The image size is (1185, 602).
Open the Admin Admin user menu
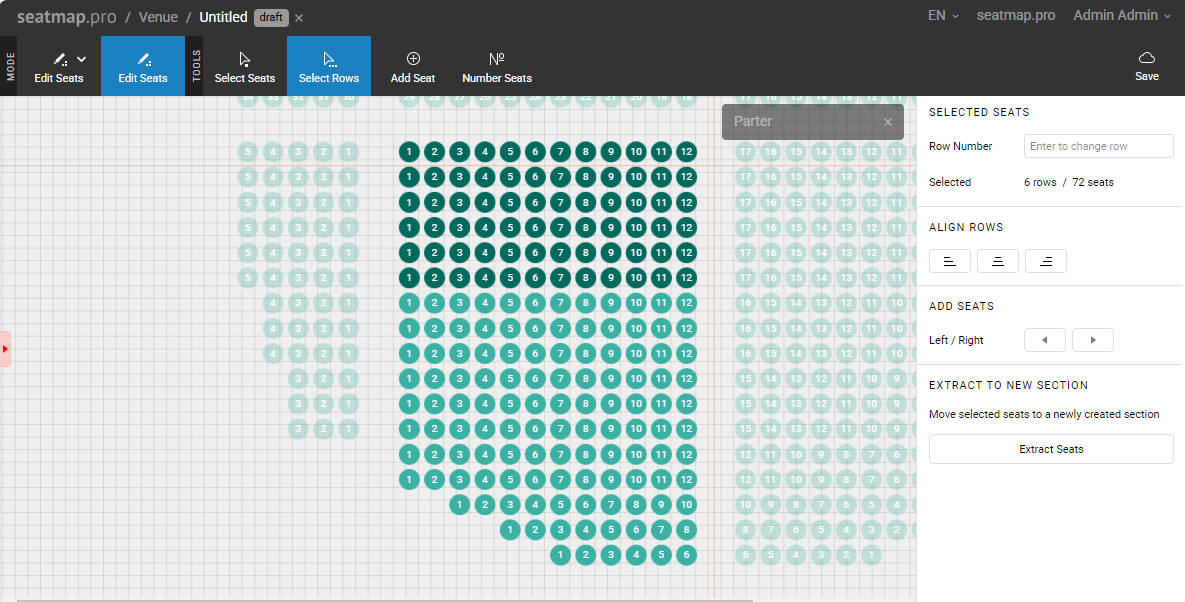tap(1122, 15)
